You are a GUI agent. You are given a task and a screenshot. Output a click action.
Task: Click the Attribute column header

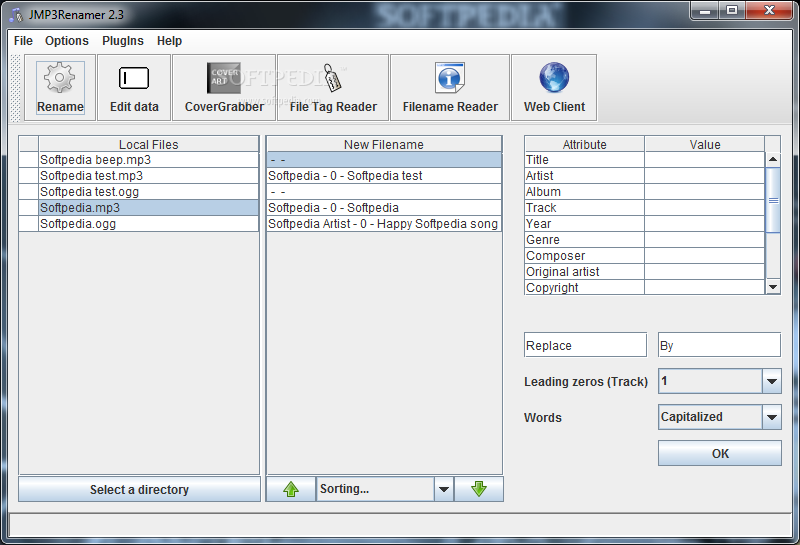coord(584,144)
